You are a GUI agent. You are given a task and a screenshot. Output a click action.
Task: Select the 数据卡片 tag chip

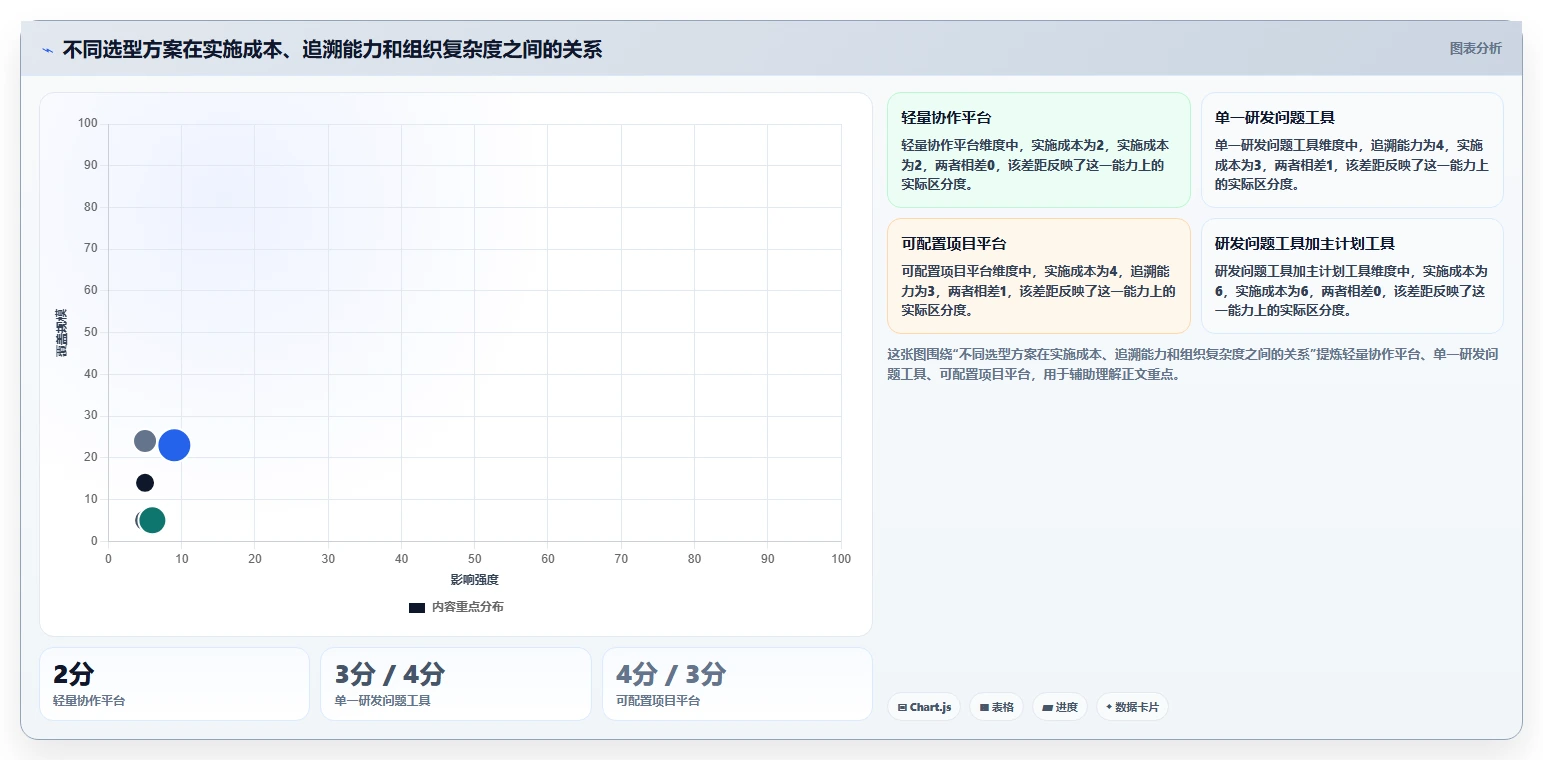[1132, 707]
